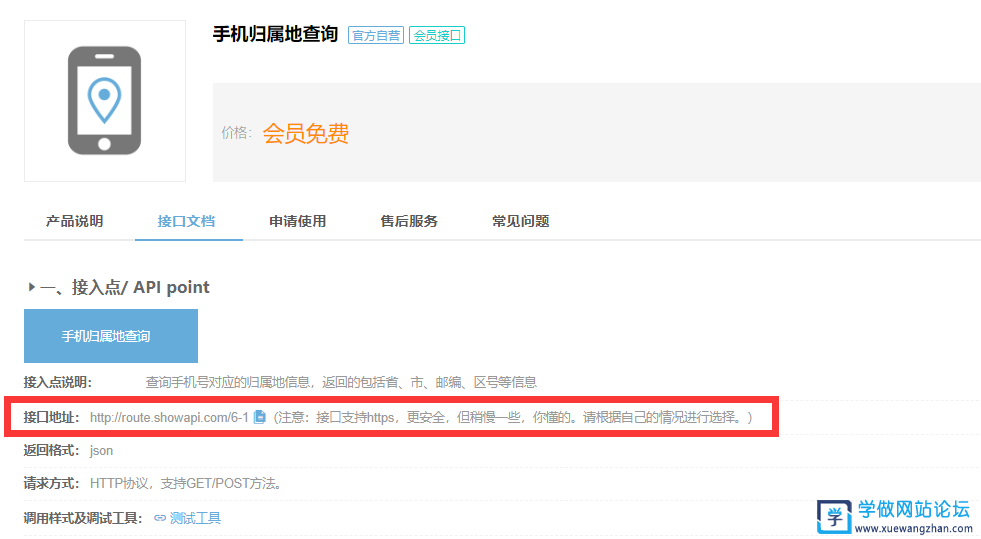Click the blue 手机归属地查询 button

(111, 336)
